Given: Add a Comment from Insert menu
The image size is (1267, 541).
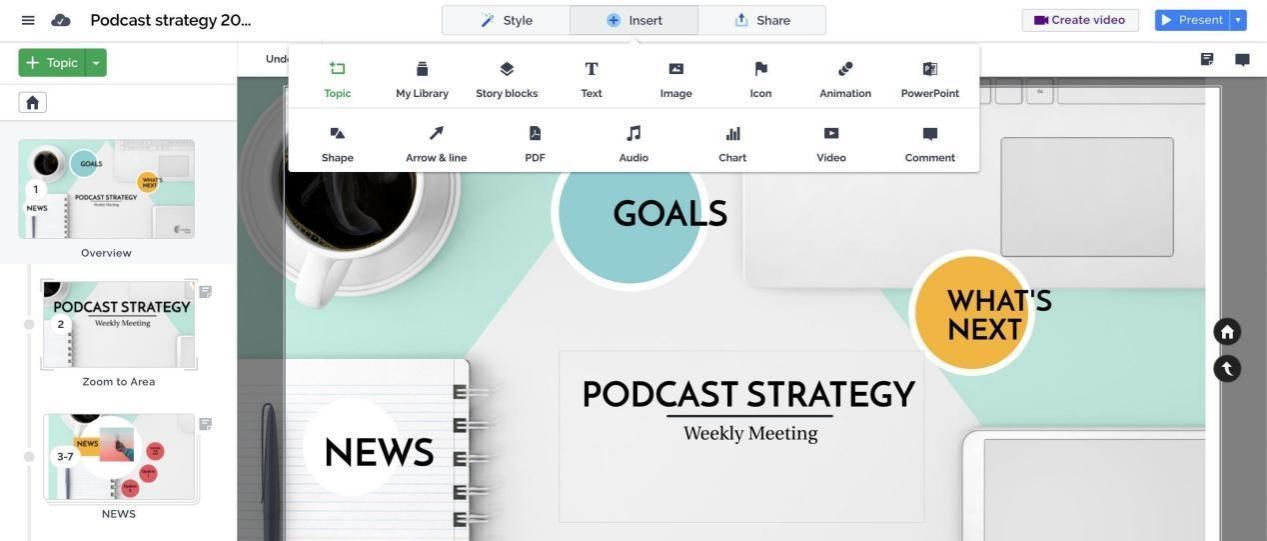Looking at the screenshot, I should tap(930, 144).
